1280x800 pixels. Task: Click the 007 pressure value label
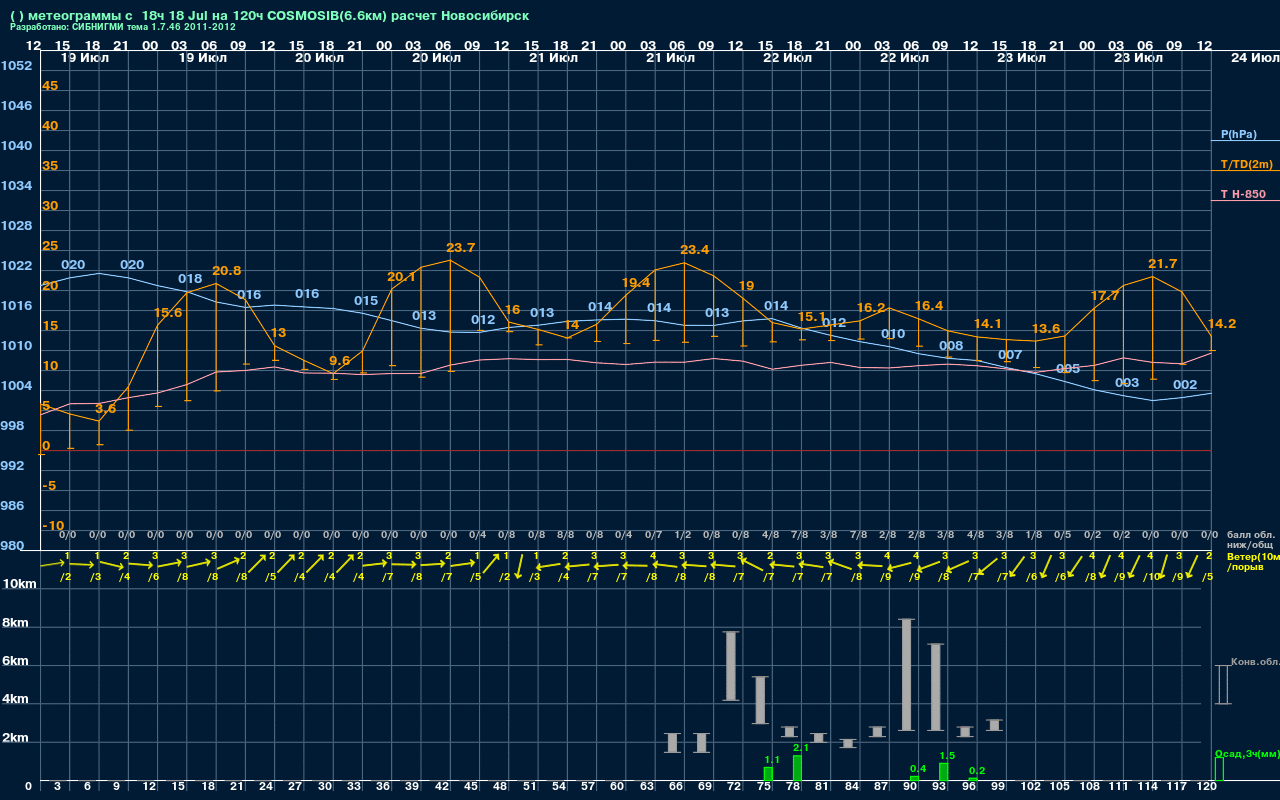tap(1010, 354)
